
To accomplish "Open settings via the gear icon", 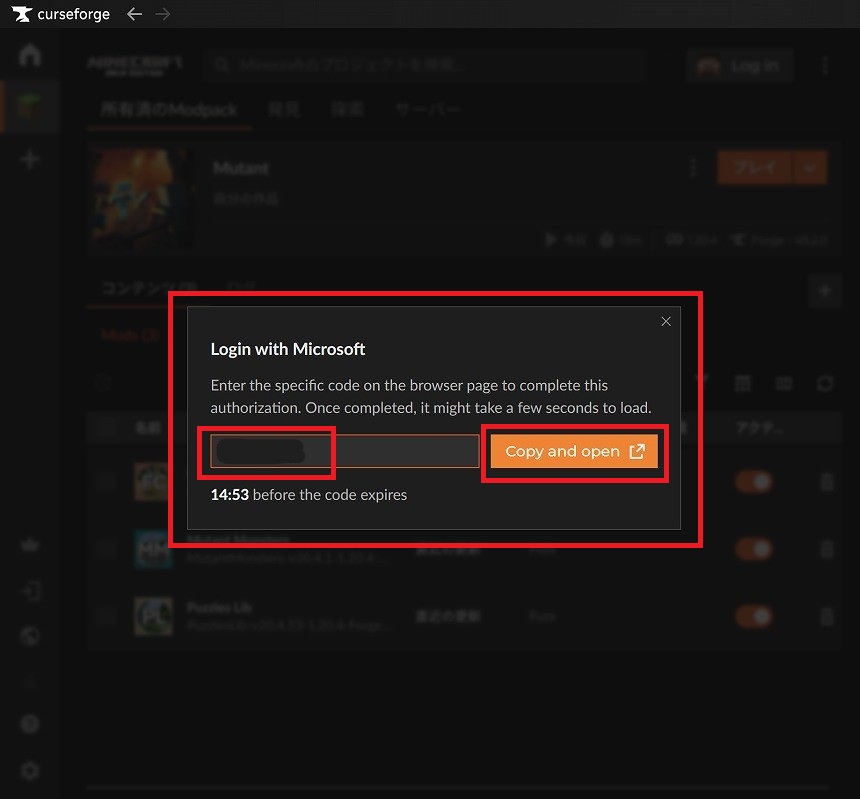I will coord(30,770).
